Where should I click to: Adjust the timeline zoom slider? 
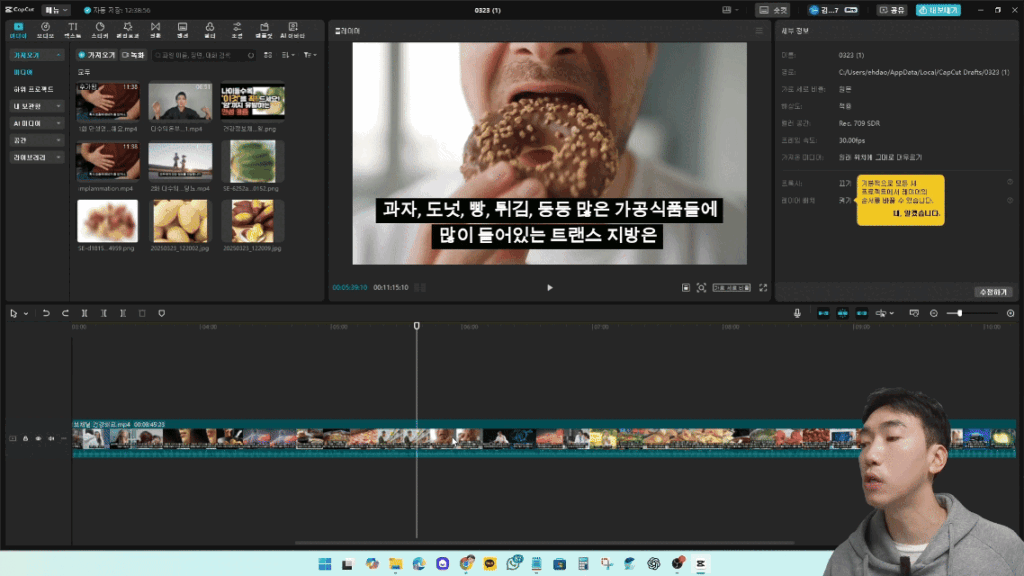tap(960, 313)
